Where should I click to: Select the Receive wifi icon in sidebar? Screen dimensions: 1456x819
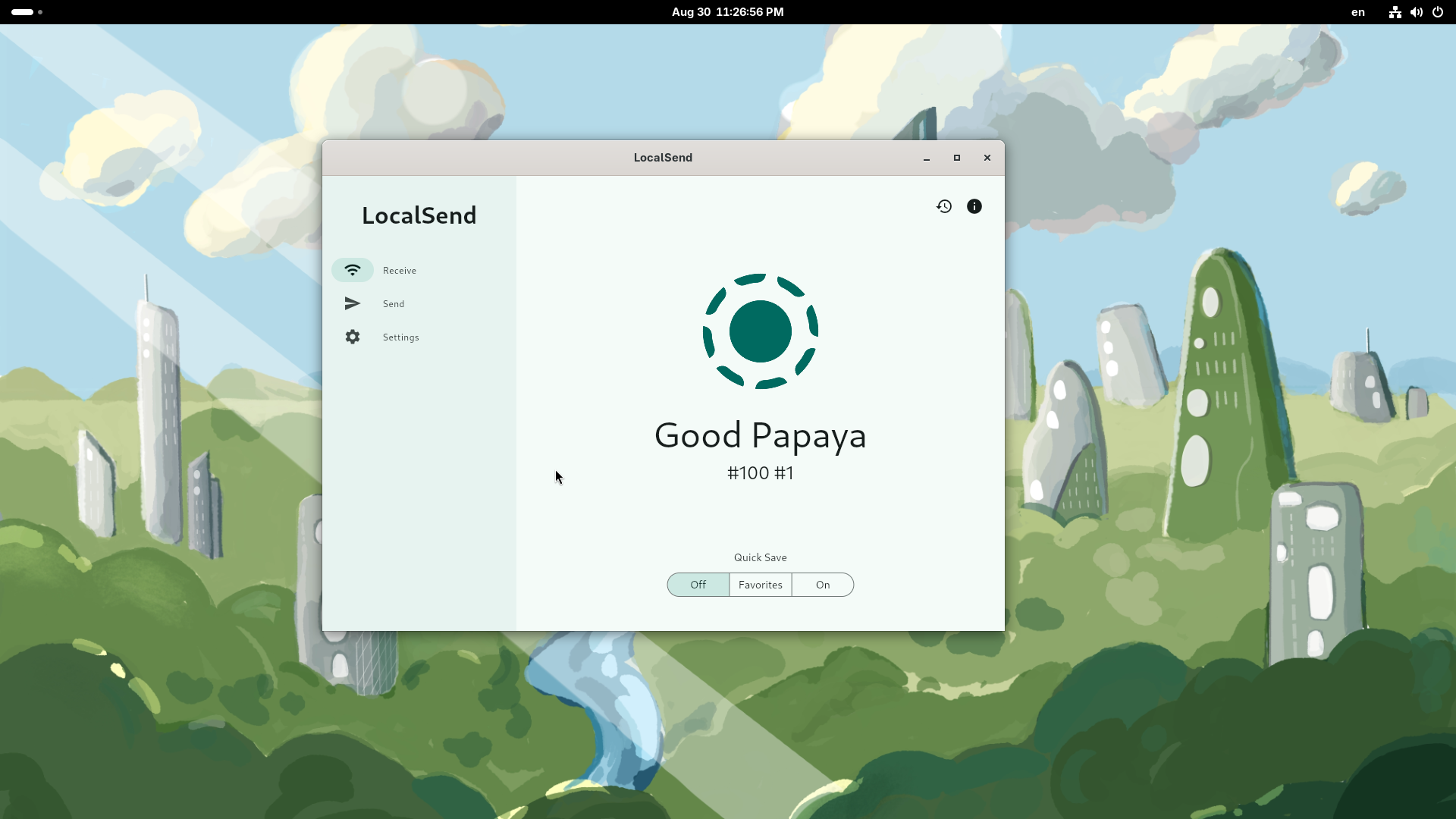click(353, 270)
